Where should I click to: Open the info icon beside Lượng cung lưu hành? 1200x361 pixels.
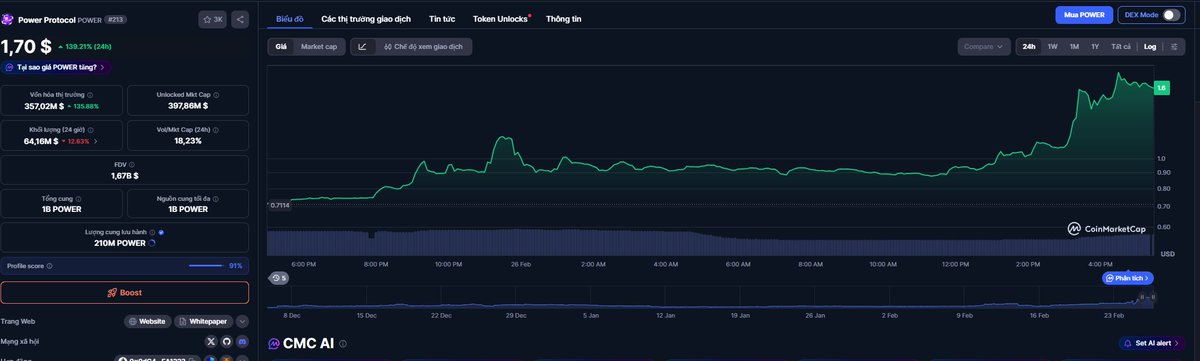pos(152,232)
